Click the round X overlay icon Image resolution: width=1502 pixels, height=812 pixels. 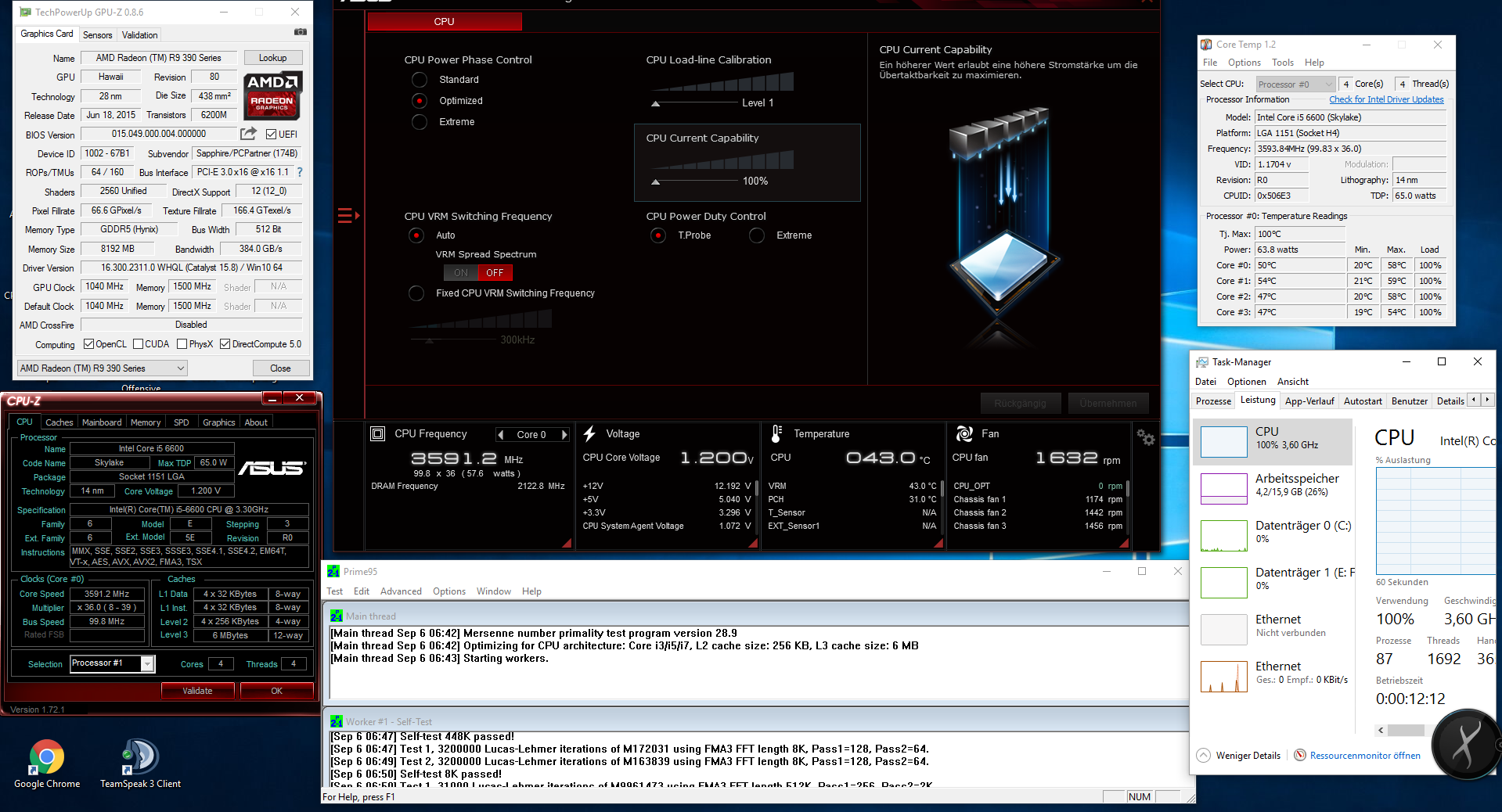1466,745
